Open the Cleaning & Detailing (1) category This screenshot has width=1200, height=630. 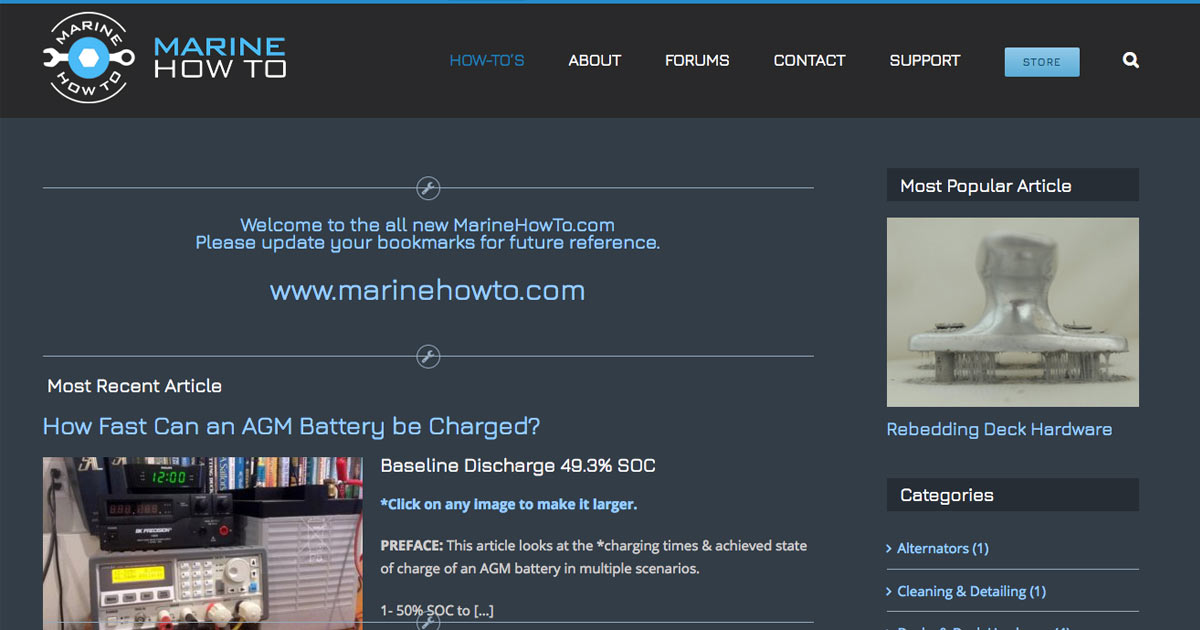pos(972,591)
